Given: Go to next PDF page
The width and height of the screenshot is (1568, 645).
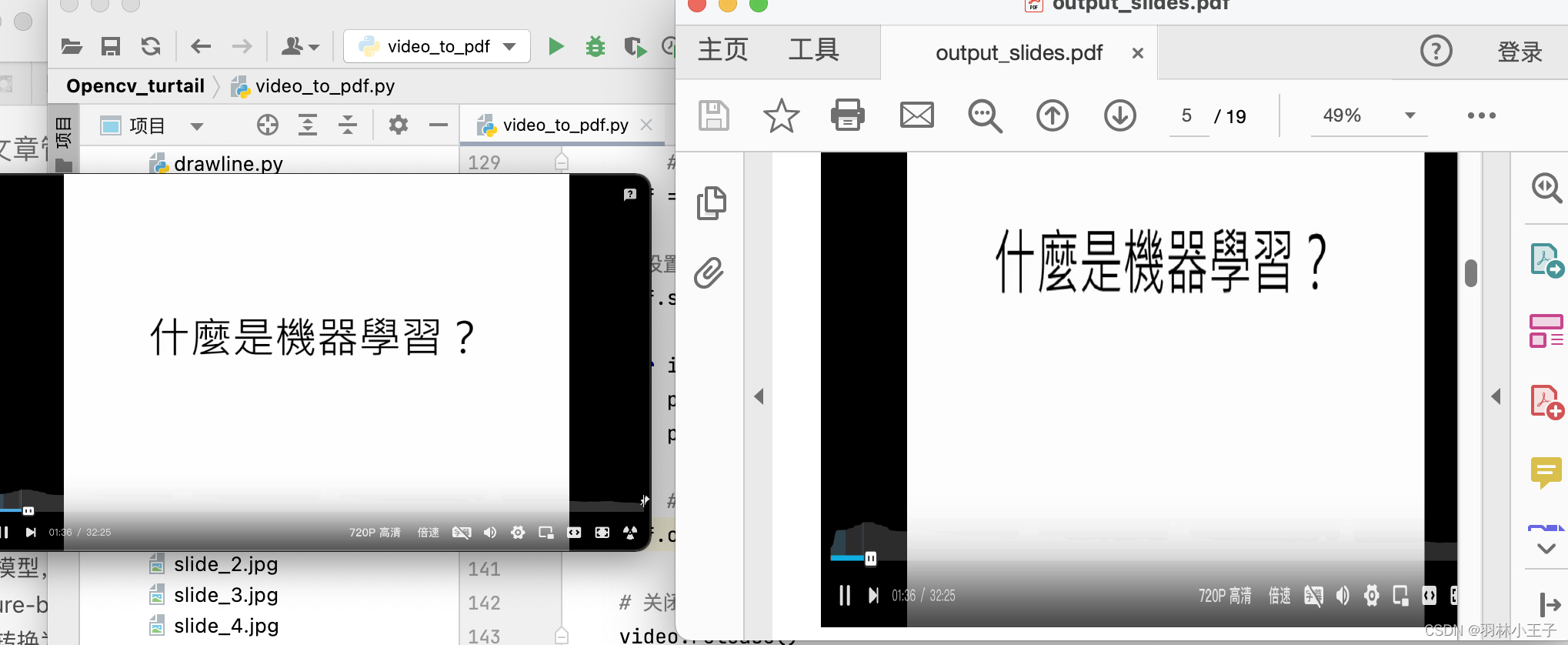Looking at the screenshot, I should coord(1120,115).
